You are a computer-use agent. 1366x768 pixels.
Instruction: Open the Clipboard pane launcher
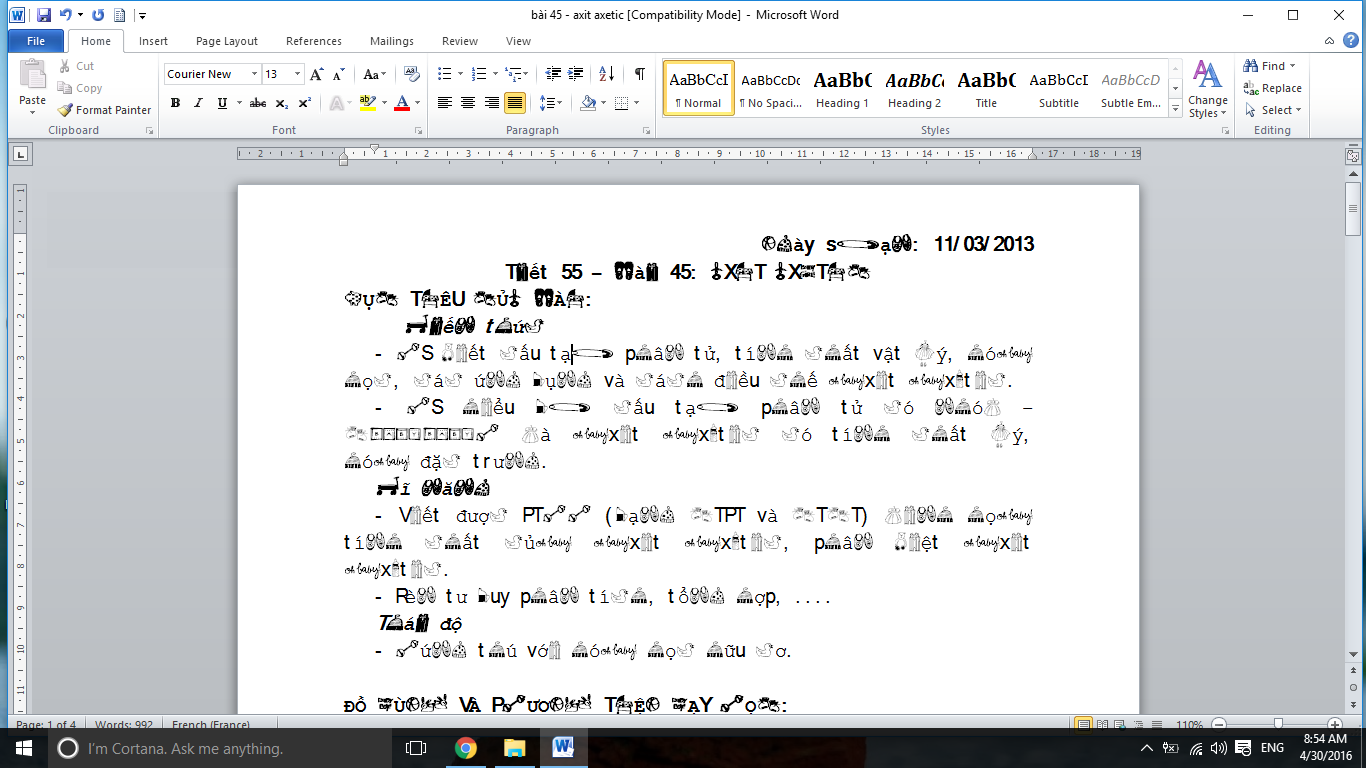(x=150, y=131)
